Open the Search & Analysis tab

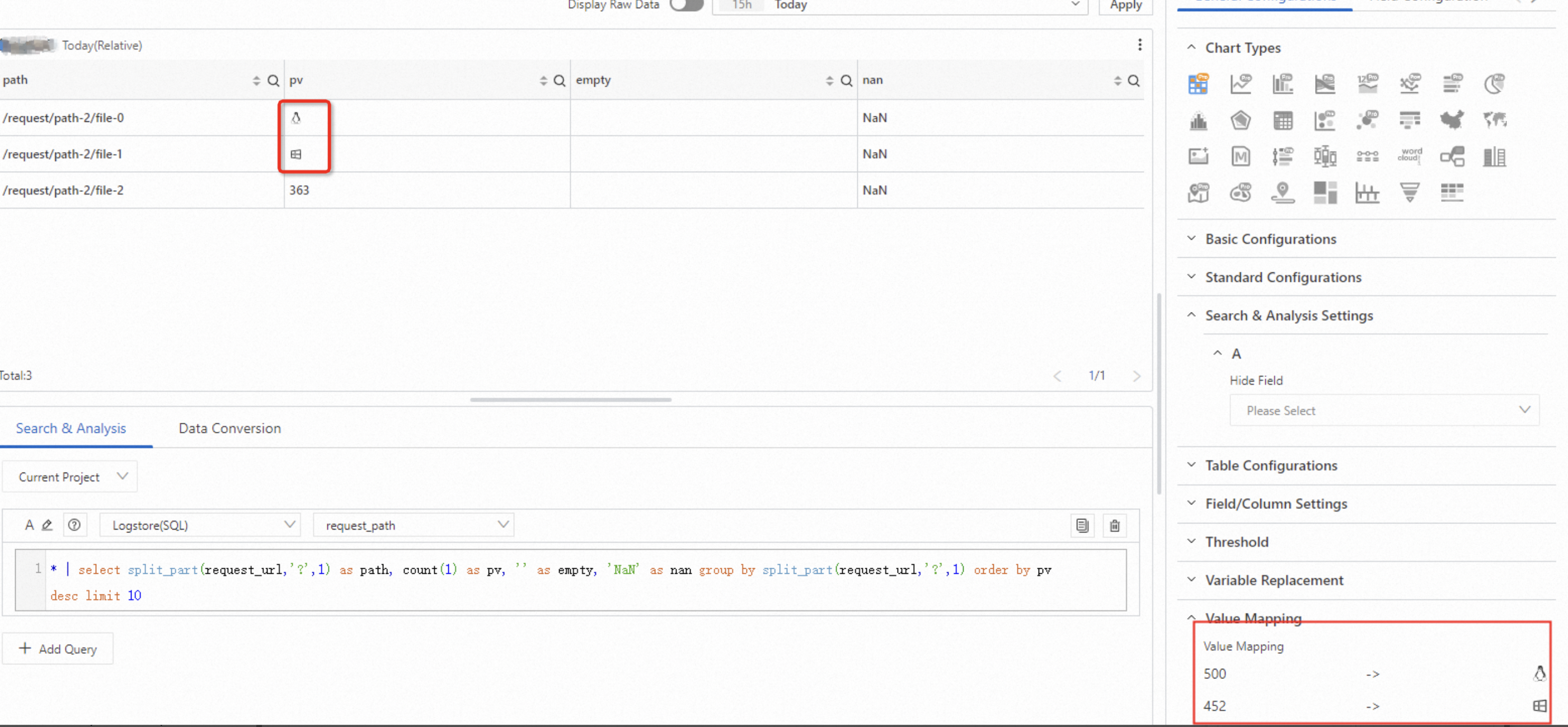(x=71, y=428)
